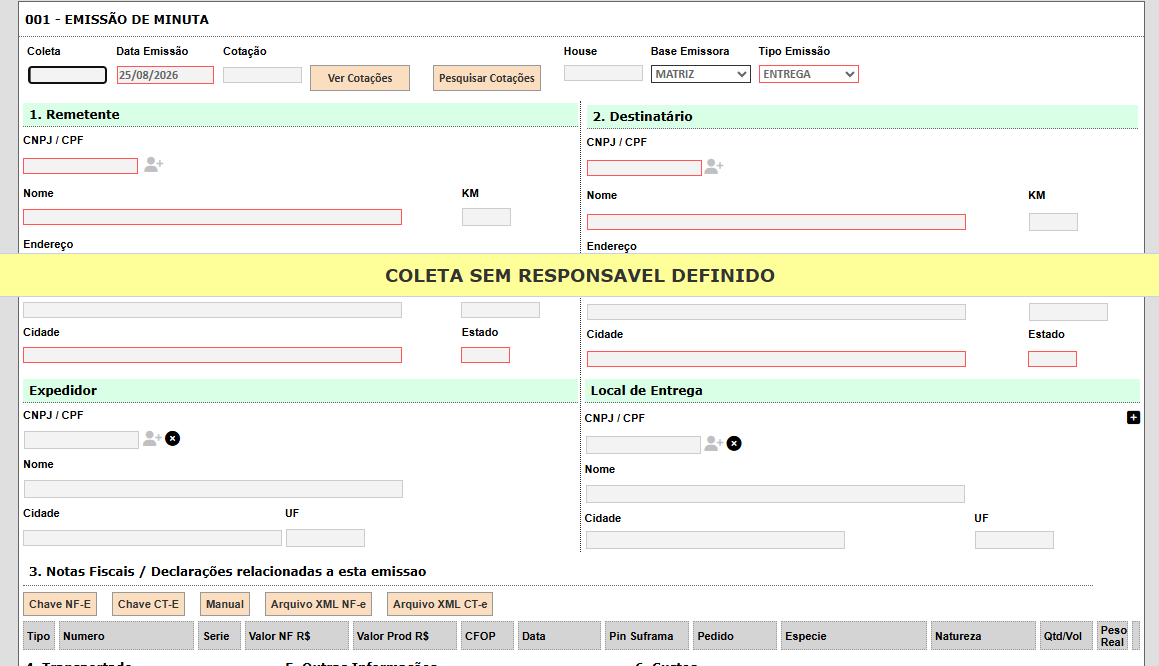Click the Numero column header
Screen dimensions: 1159x666
click(x=127, y=636)
